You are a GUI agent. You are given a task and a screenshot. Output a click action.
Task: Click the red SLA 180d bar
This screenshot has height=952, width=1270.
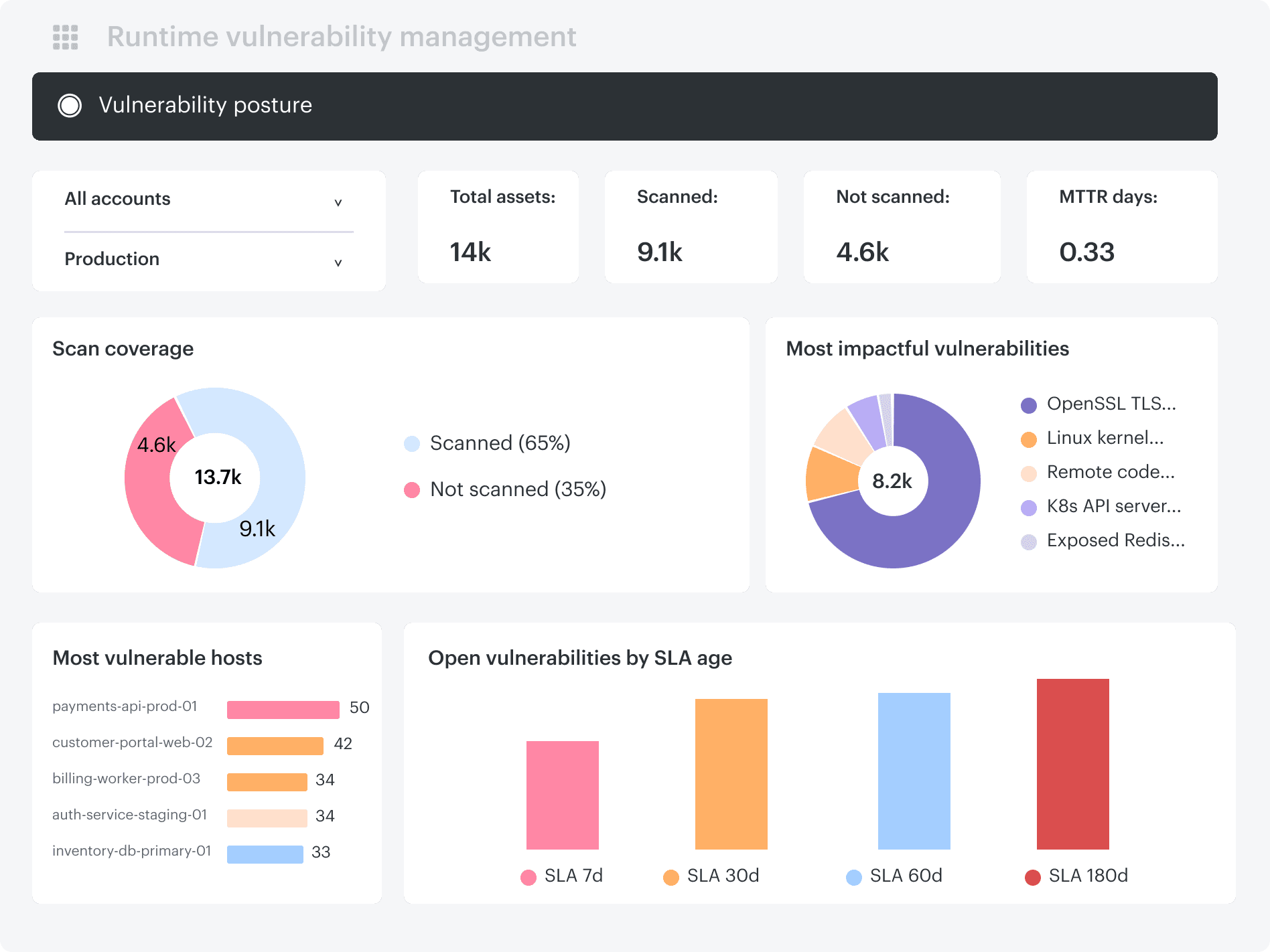(x=1073, y=764)
